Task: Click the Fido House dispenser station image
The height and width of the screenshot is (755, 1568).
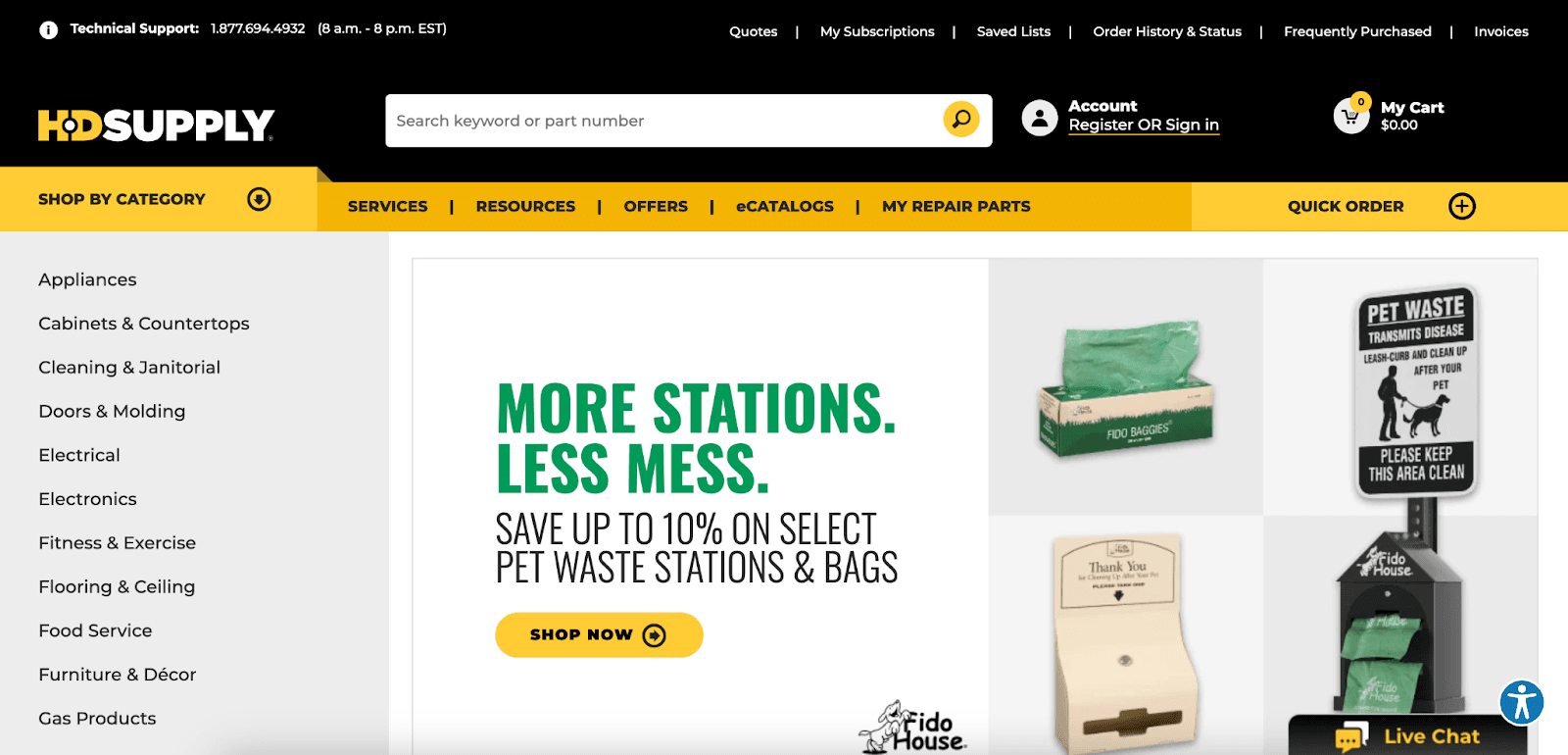Action: click(1399, 623)
